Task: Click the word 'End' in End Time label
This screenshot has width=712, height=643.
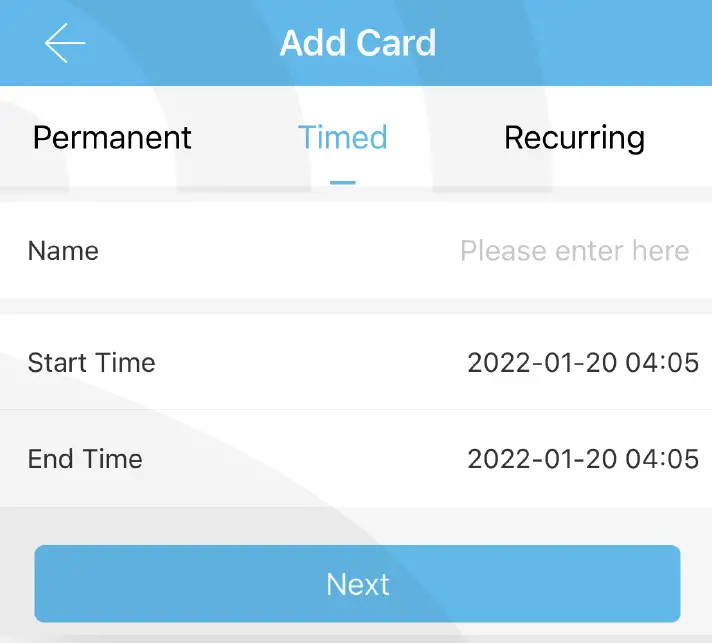Action: (51, 459)
